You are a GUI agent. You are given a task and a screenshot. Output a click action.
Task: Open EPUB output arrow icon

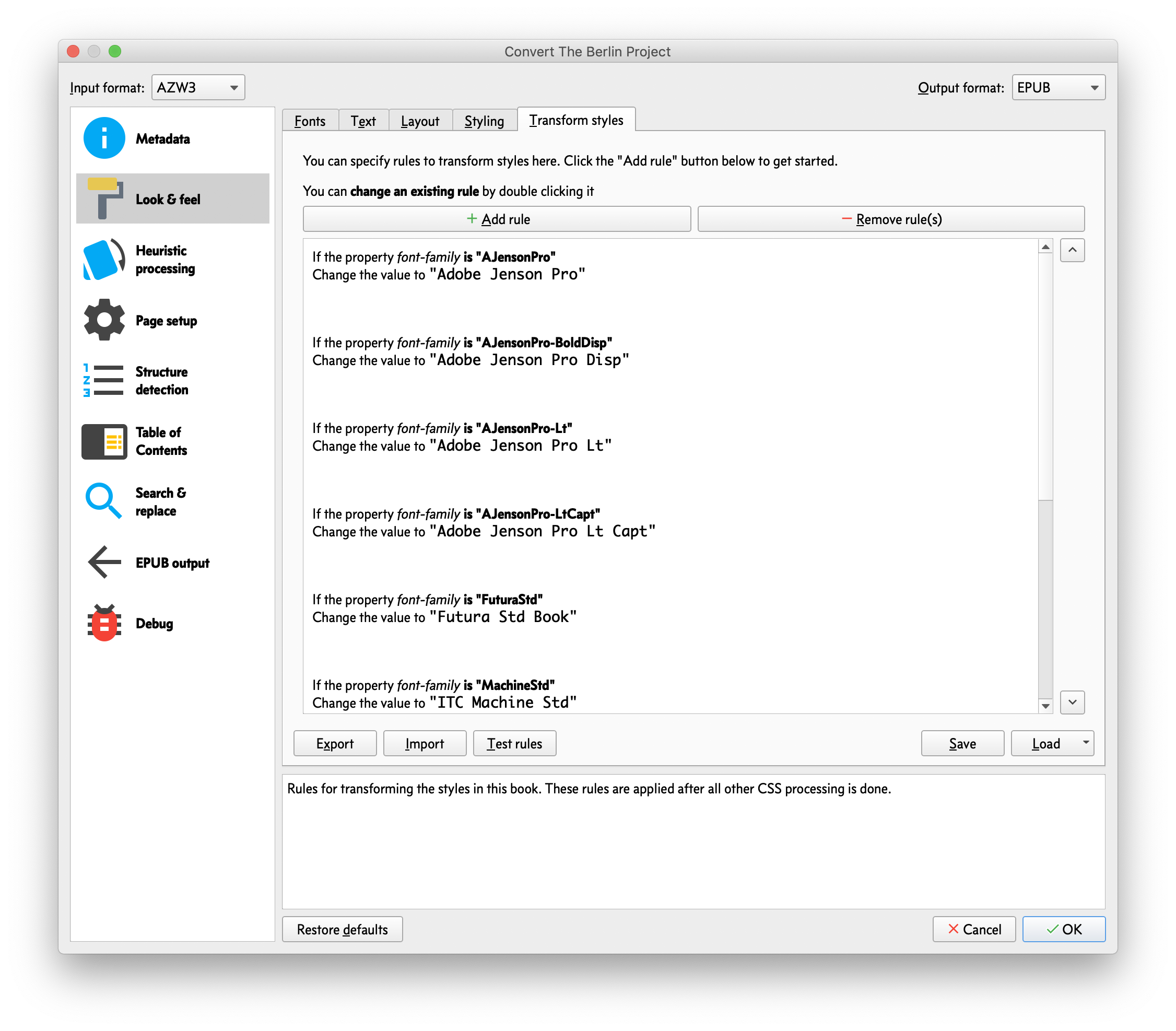click(x=104, y=562)
